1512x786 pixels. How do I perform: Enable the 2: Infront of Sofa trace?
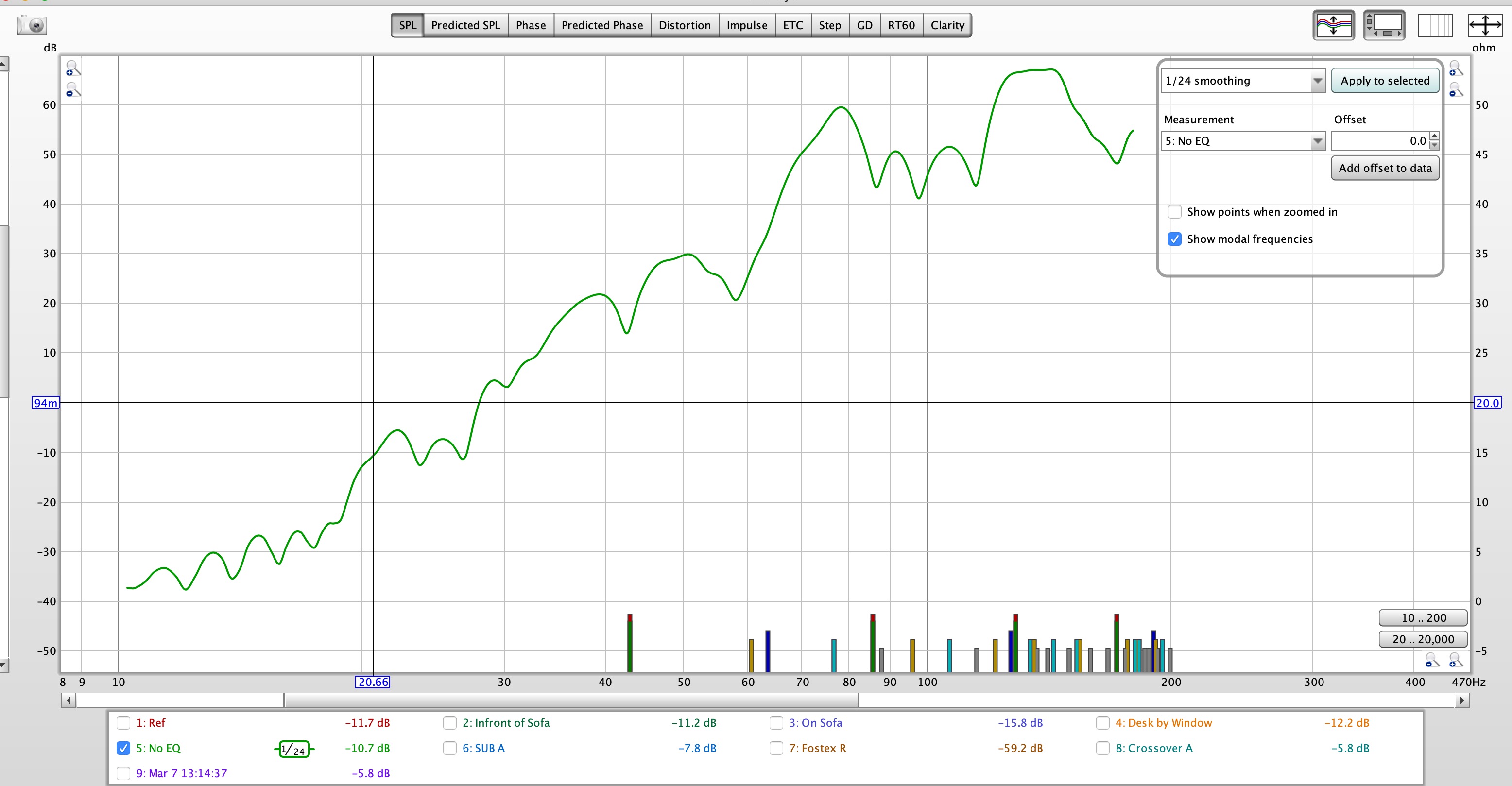(449, 722)
